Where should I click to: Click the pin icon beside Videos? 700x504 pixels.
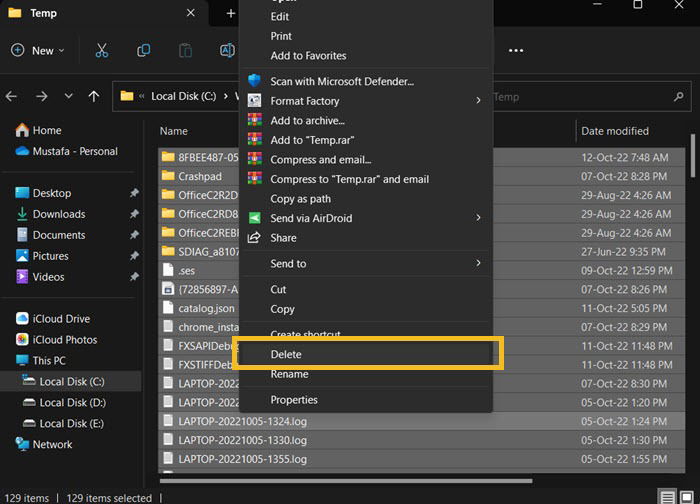[134, 277]
